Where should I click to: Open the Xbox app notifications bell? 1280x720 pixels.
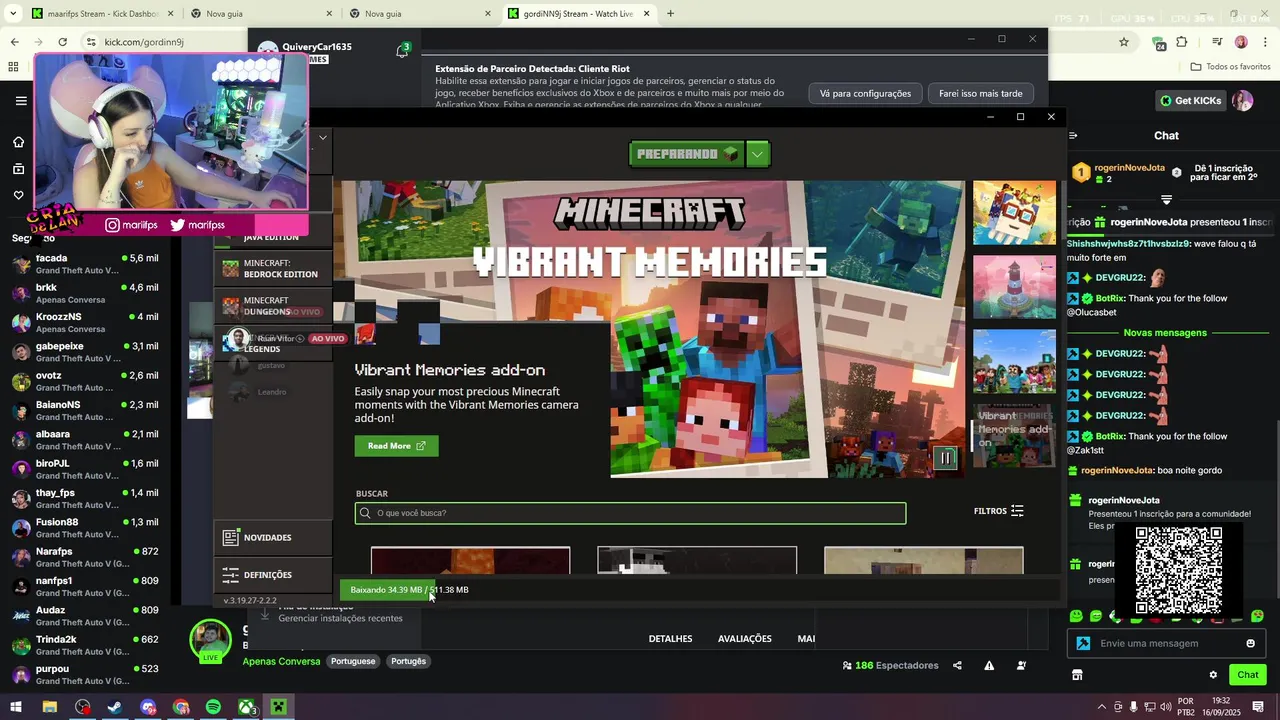[402, 51]
